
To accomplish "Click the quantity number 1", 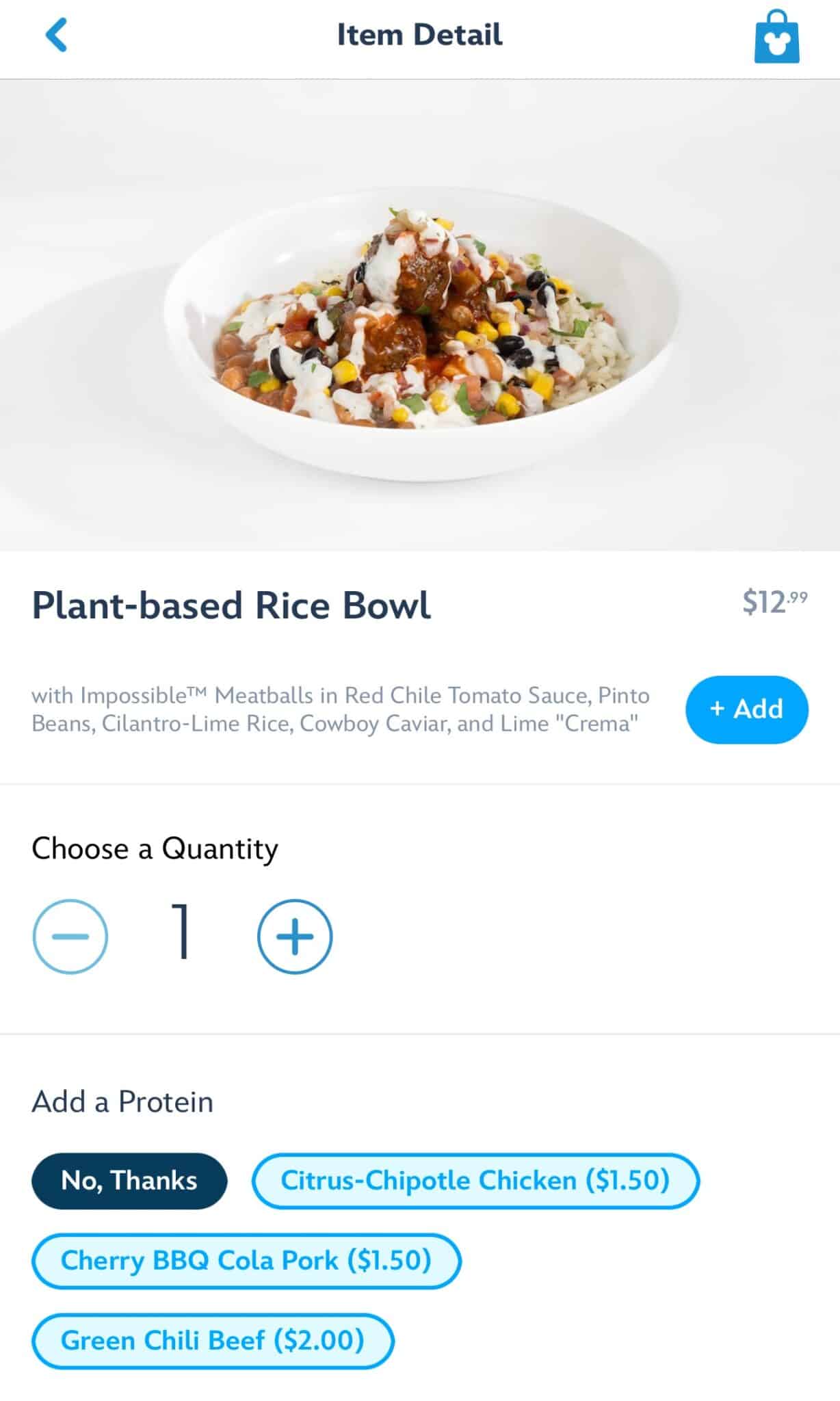I will pyautogui.click(x=181, y=932).
